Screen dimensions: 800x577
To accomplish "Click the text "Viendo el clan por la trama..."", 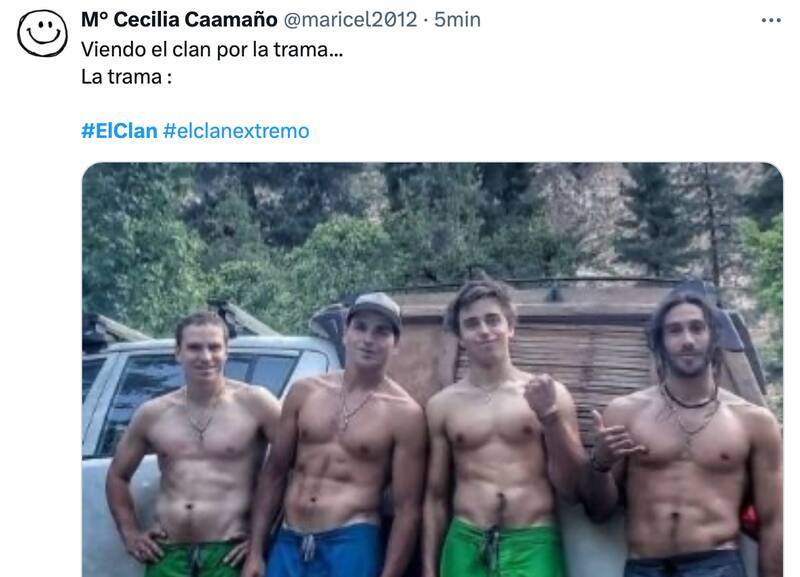I will point(212,49).
